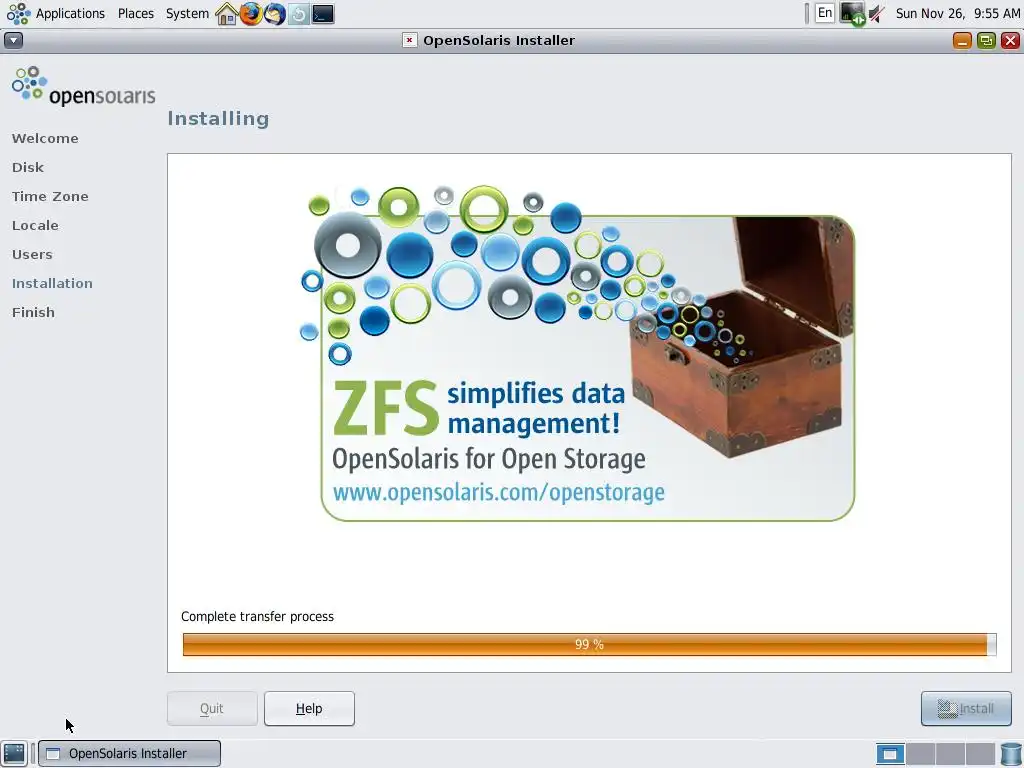
Task: Switch to the second workspace
Action: pyautogui.click(x=920, y=754)
